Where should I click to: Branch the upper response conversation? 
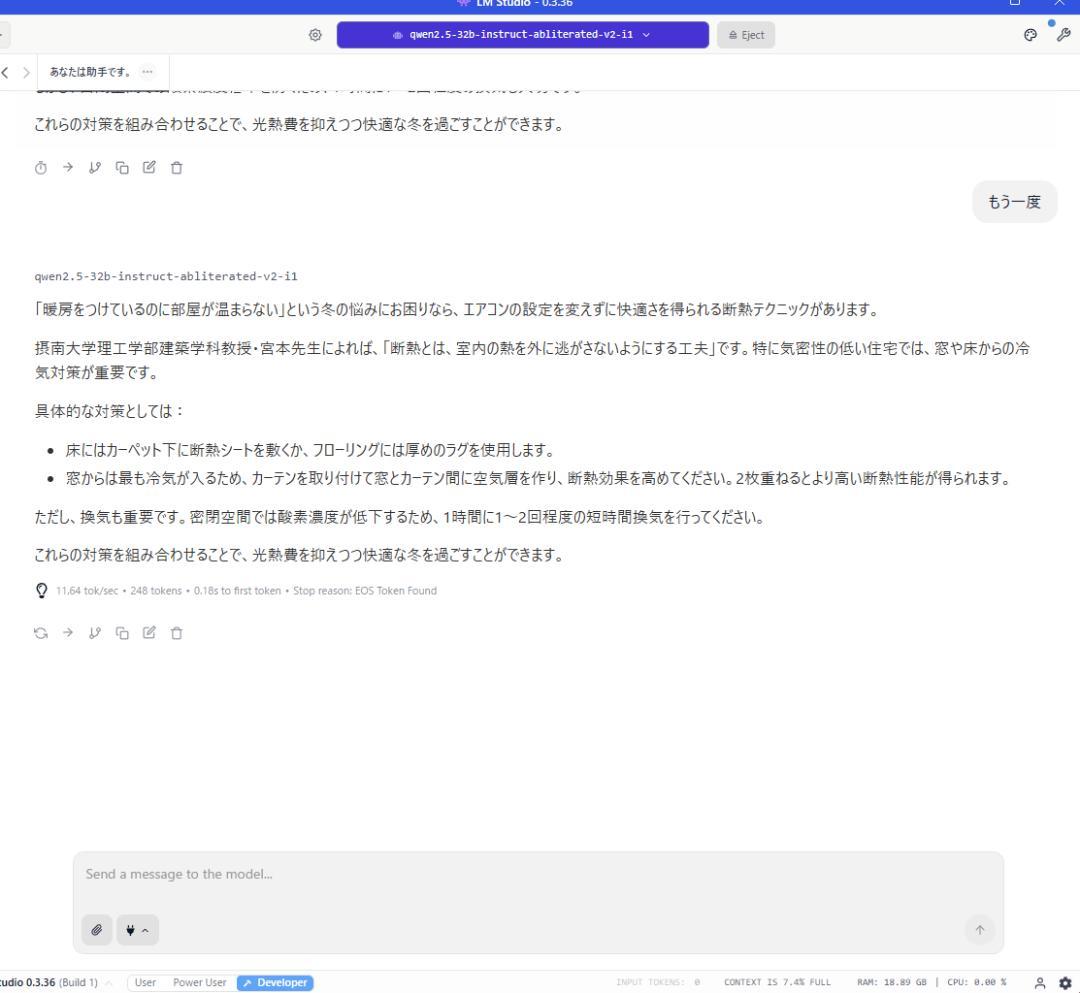click(95, 167)
